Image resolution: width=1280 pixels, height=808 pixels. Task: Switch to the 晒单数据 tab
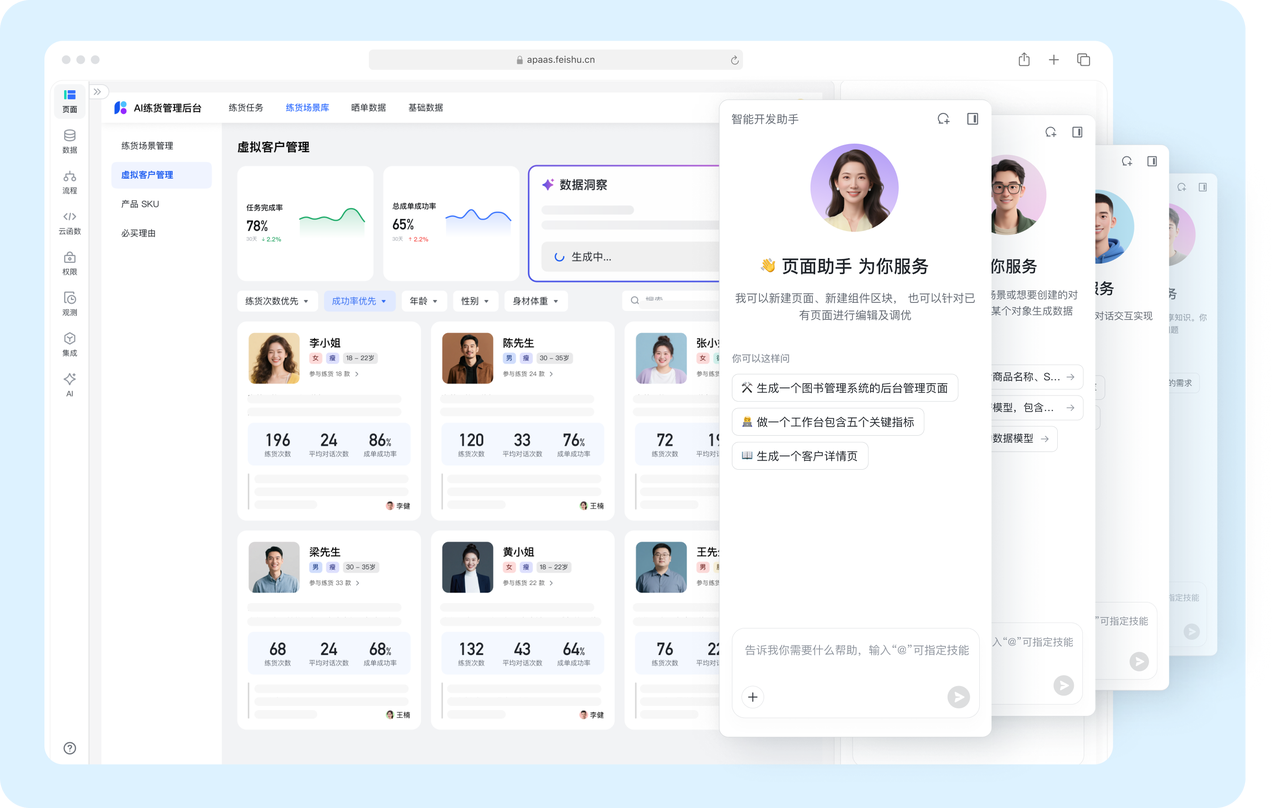(368, 108)
